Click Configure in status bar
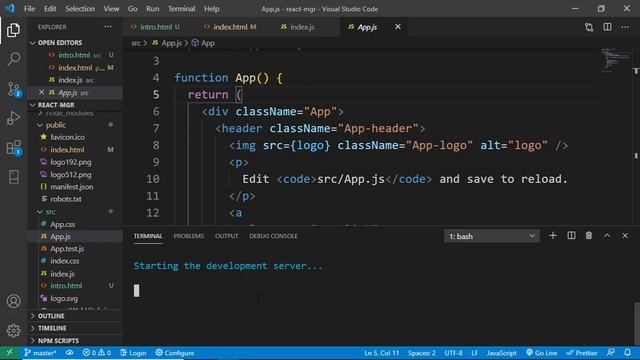Screen dimensions: 640x360 tap(175, 353)
